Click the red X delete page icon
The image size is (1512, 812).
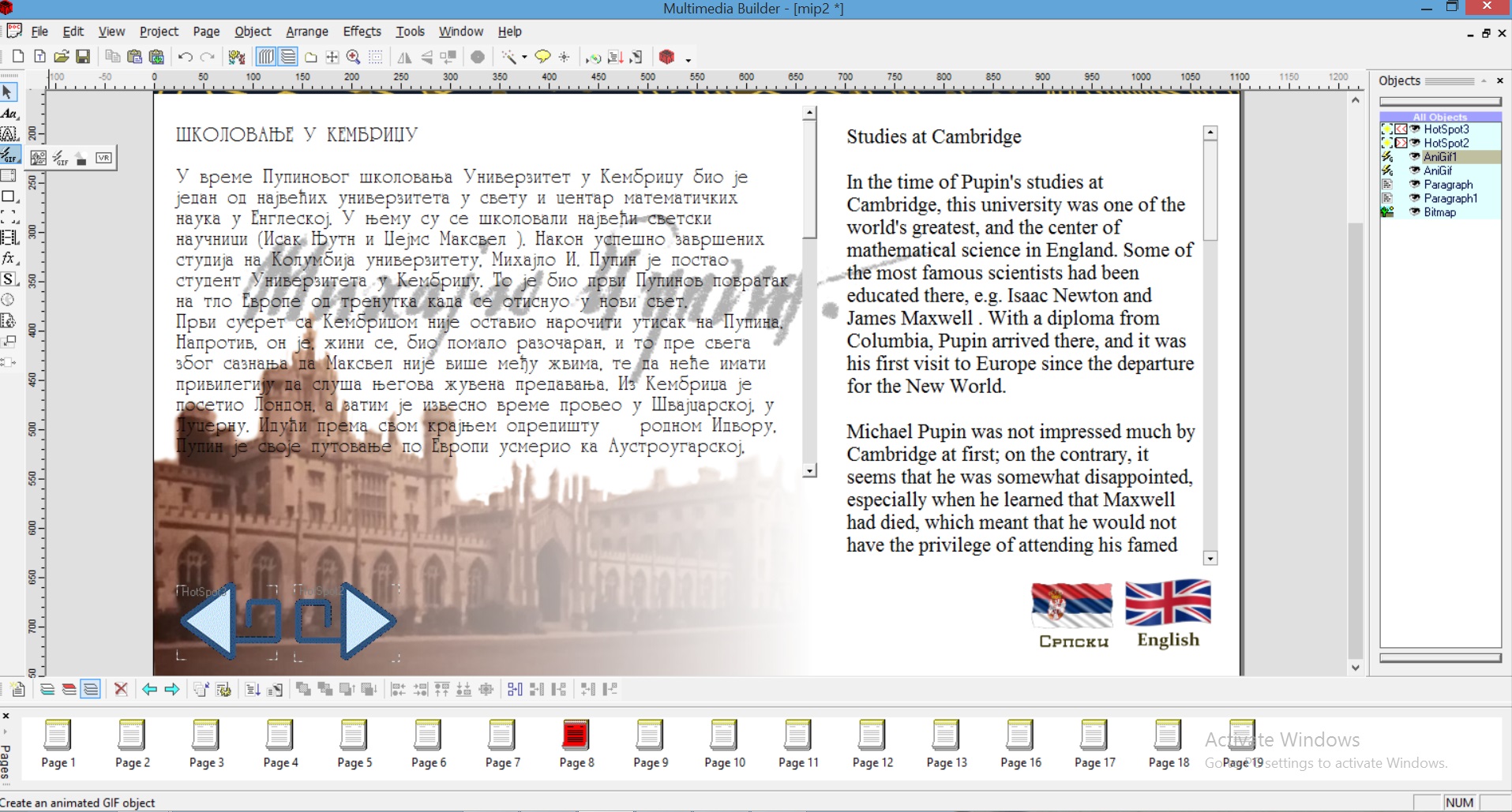click(x=121, y=689)
